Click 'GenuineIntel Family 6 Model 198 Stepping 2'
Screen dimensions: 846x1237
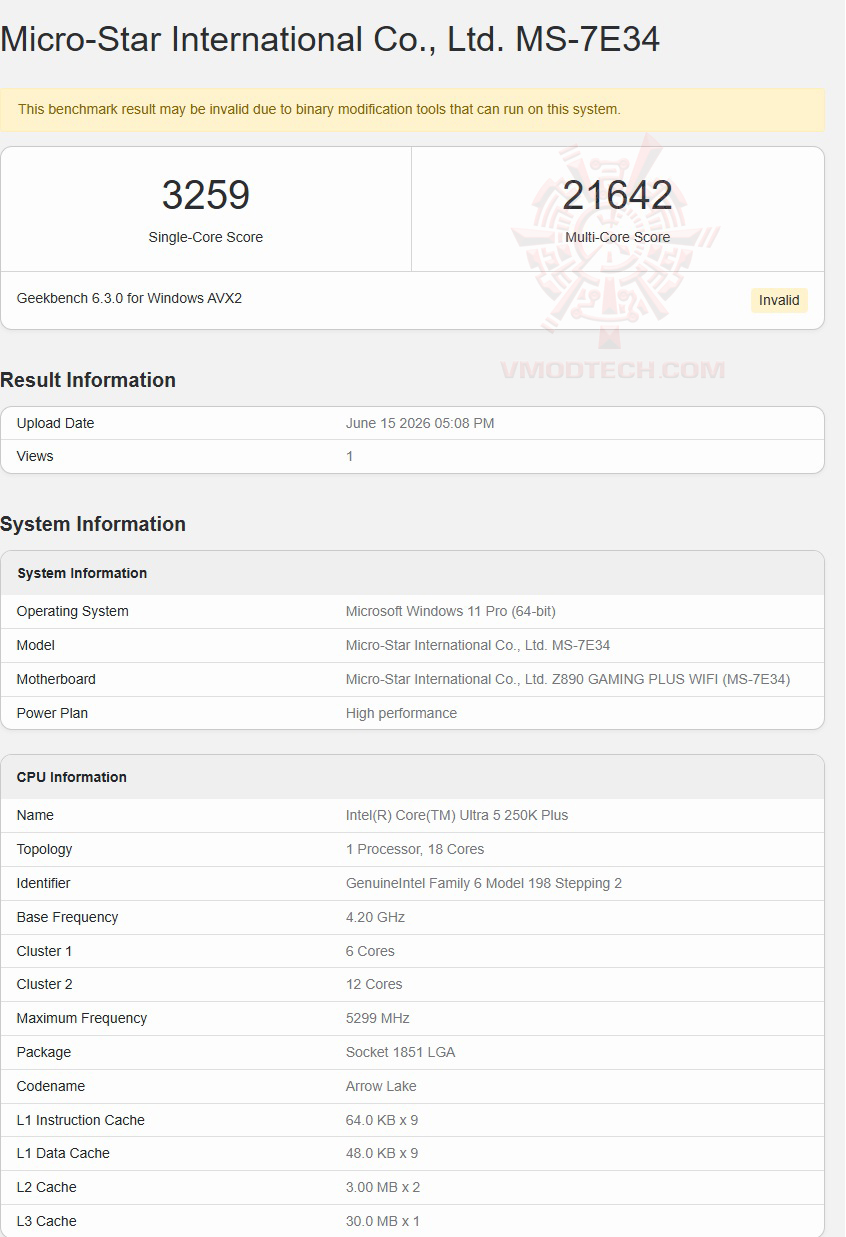(484, 883)
